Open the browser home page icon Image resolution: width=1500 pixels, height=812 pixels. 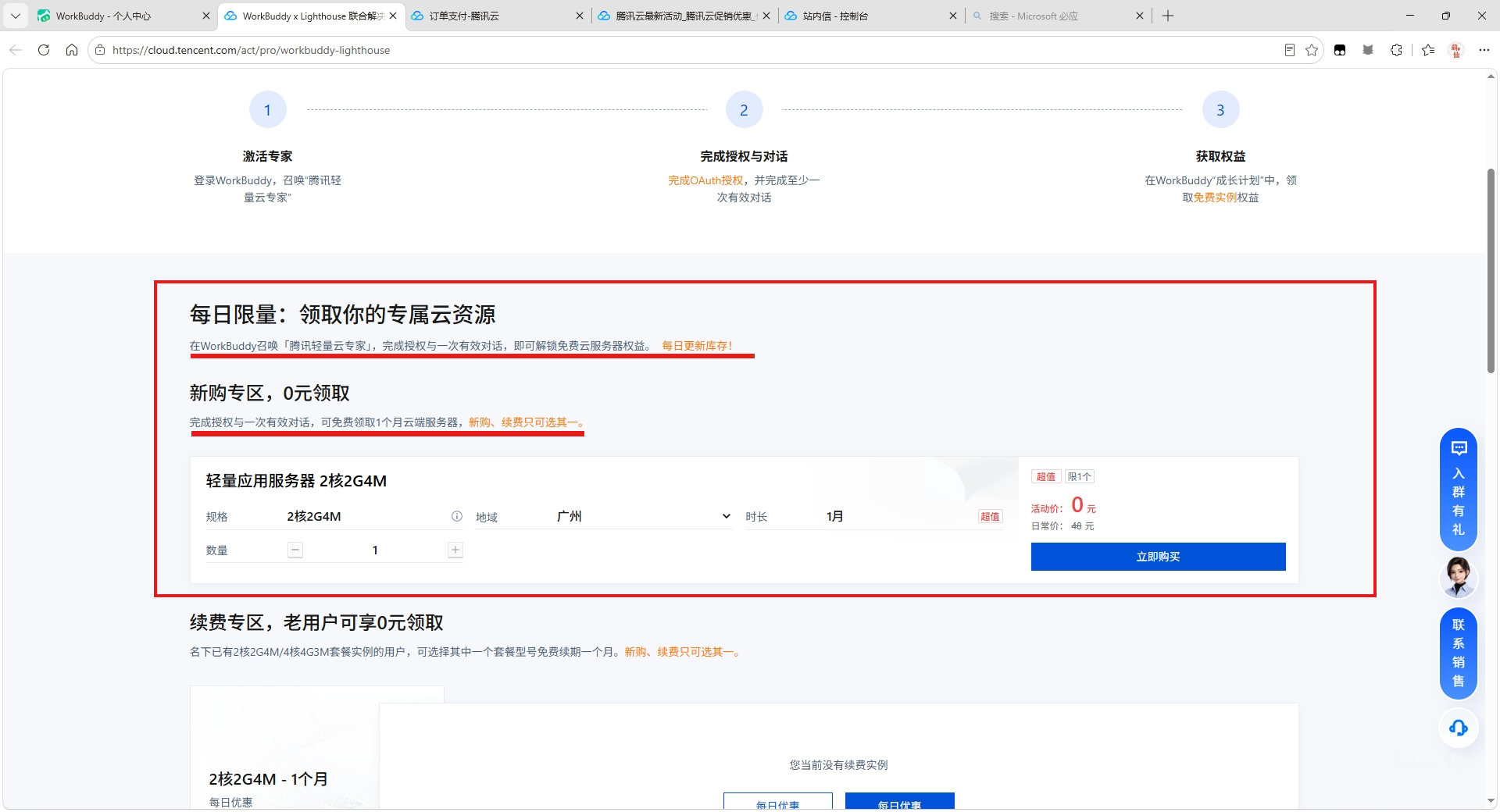coord(72,50)
